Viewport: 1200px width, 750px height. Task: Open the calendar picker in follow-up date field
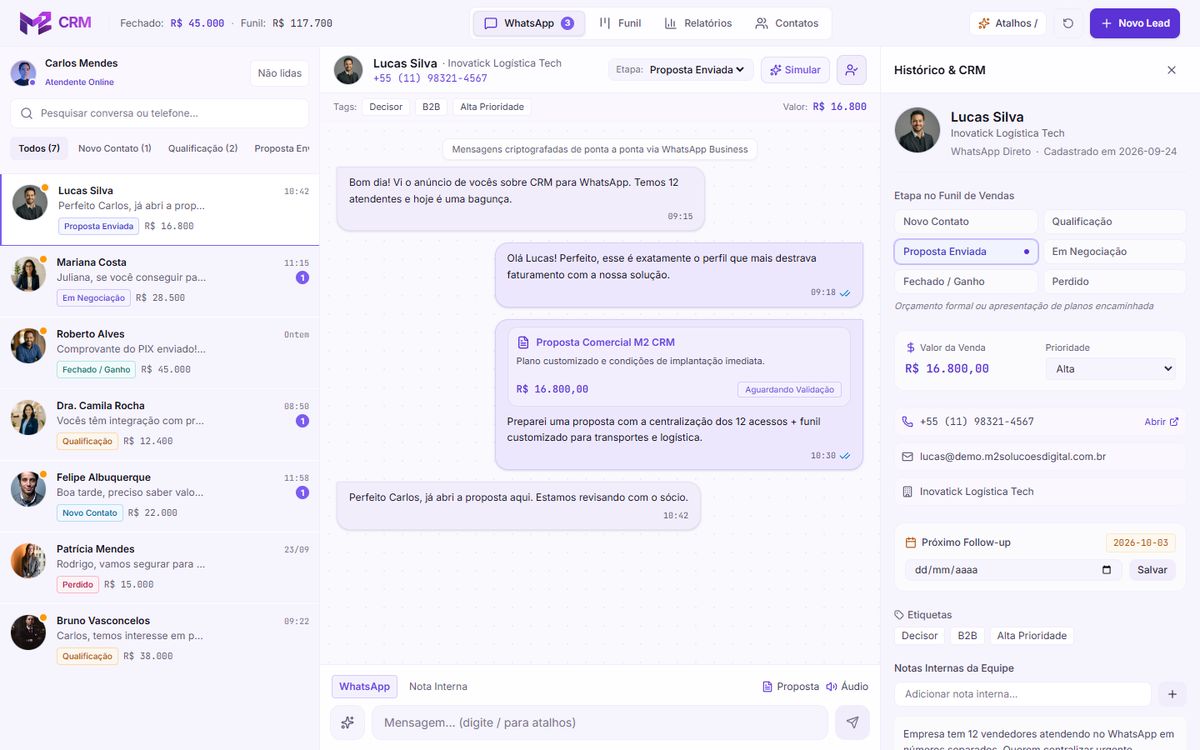pyautogui.click(x=1106, y=570)
